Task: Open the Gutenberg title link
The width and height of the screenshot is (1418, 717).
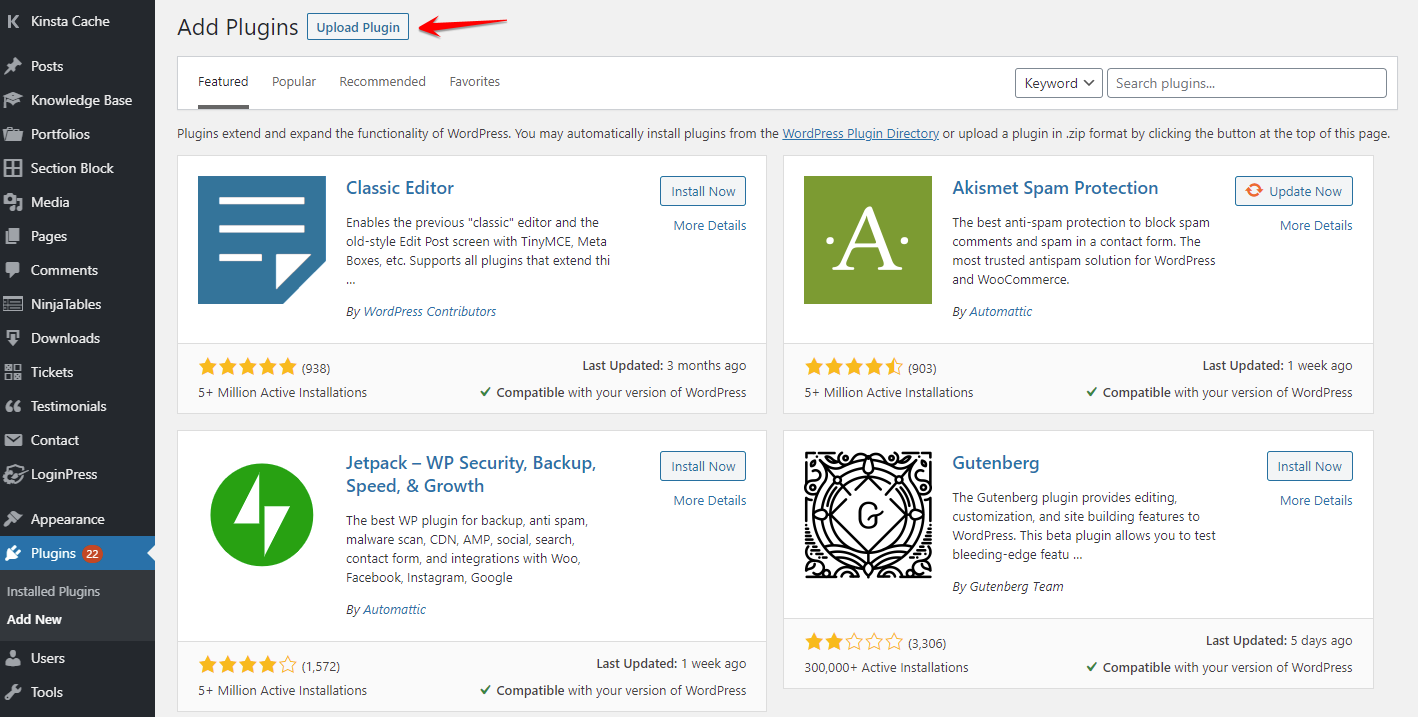Action: (x=996, y=463)
